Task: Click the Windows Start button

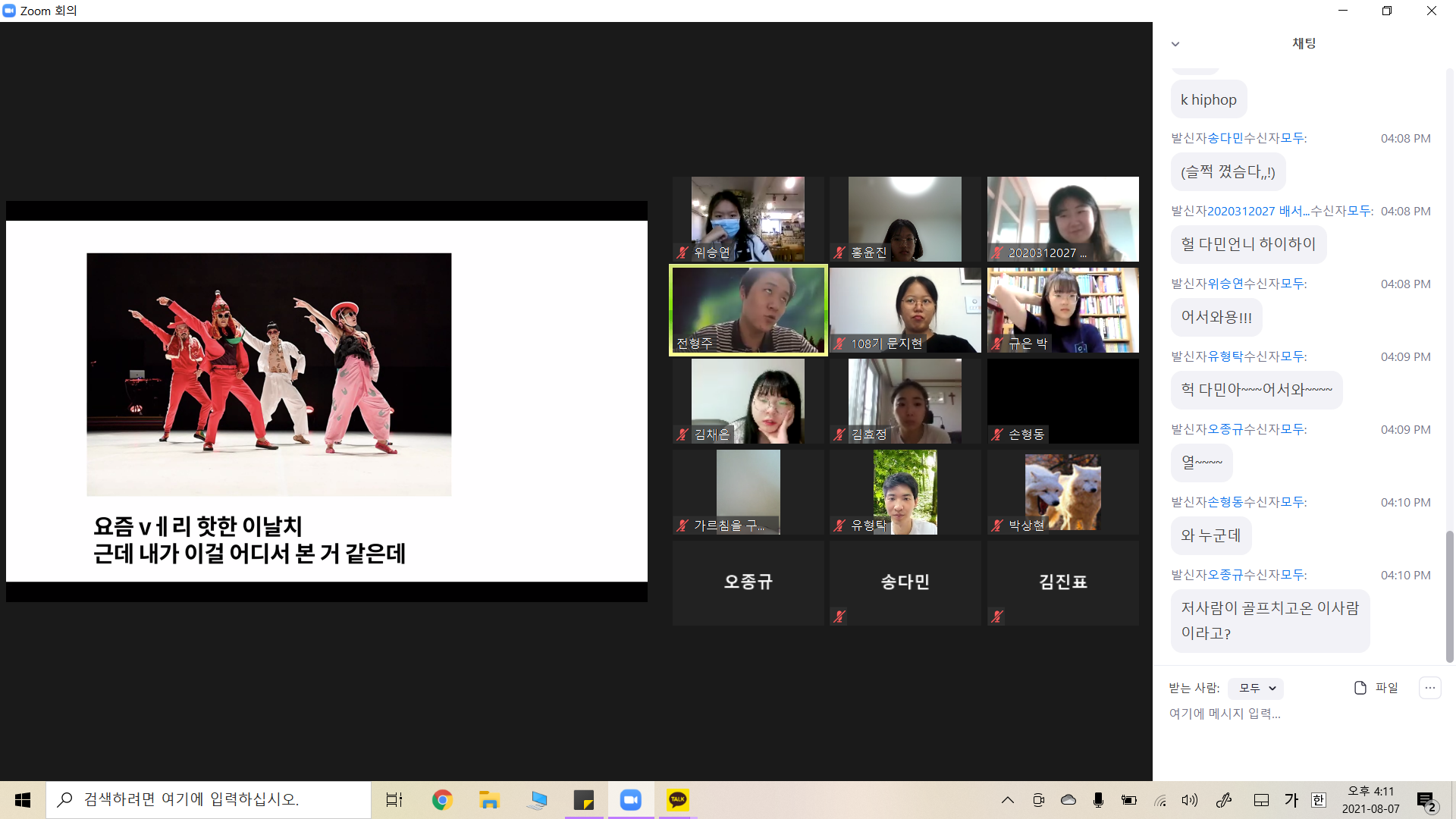Action: click(23, 800)
